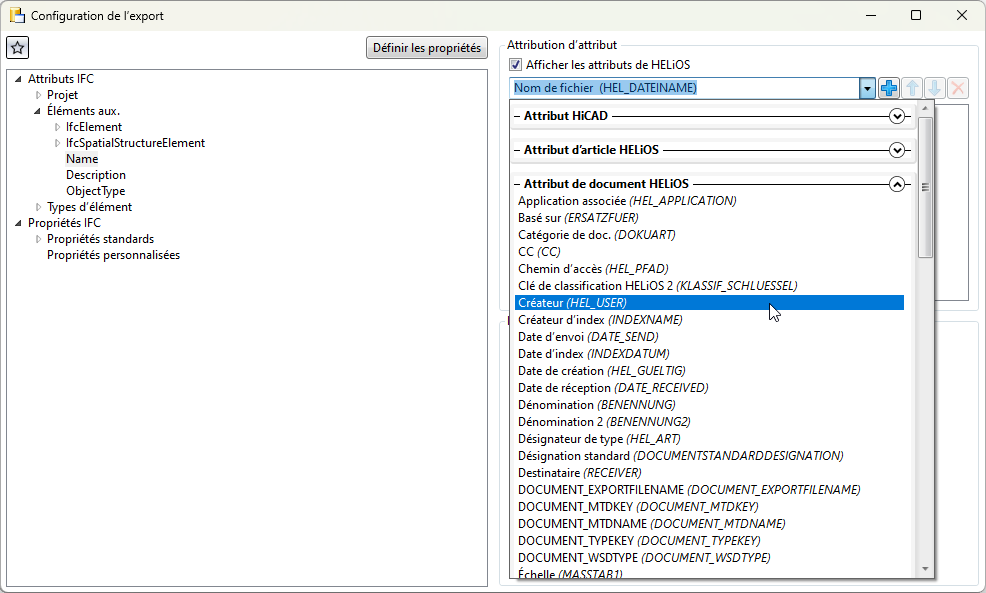The image size is (986, 593).
Task: Collapse the 'Éléments aux.' tree node
Action: [39, 111]
